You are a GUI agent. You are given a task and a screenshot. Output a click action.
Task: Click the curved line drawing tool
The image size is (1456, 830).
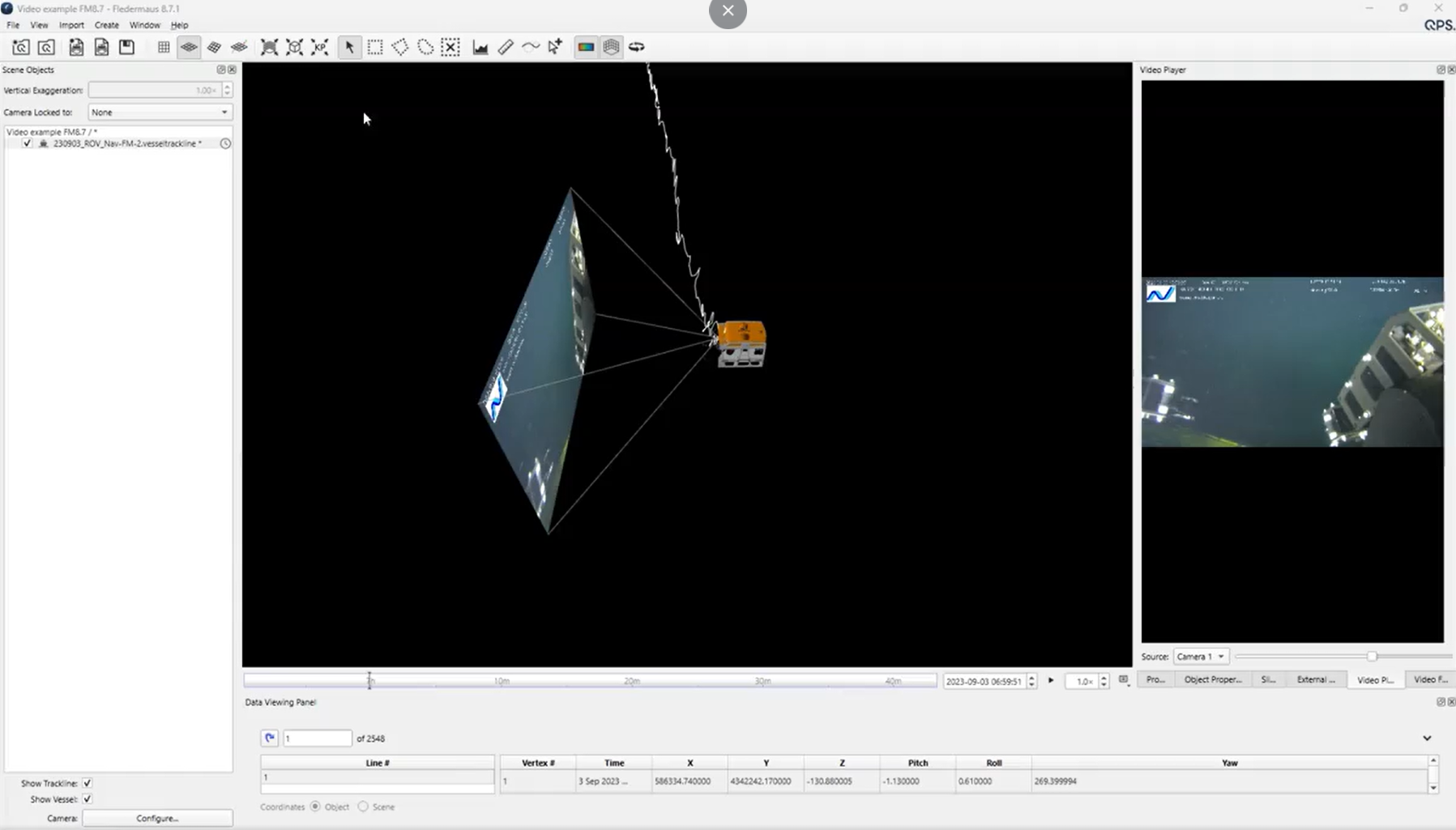tap(531, 47)
